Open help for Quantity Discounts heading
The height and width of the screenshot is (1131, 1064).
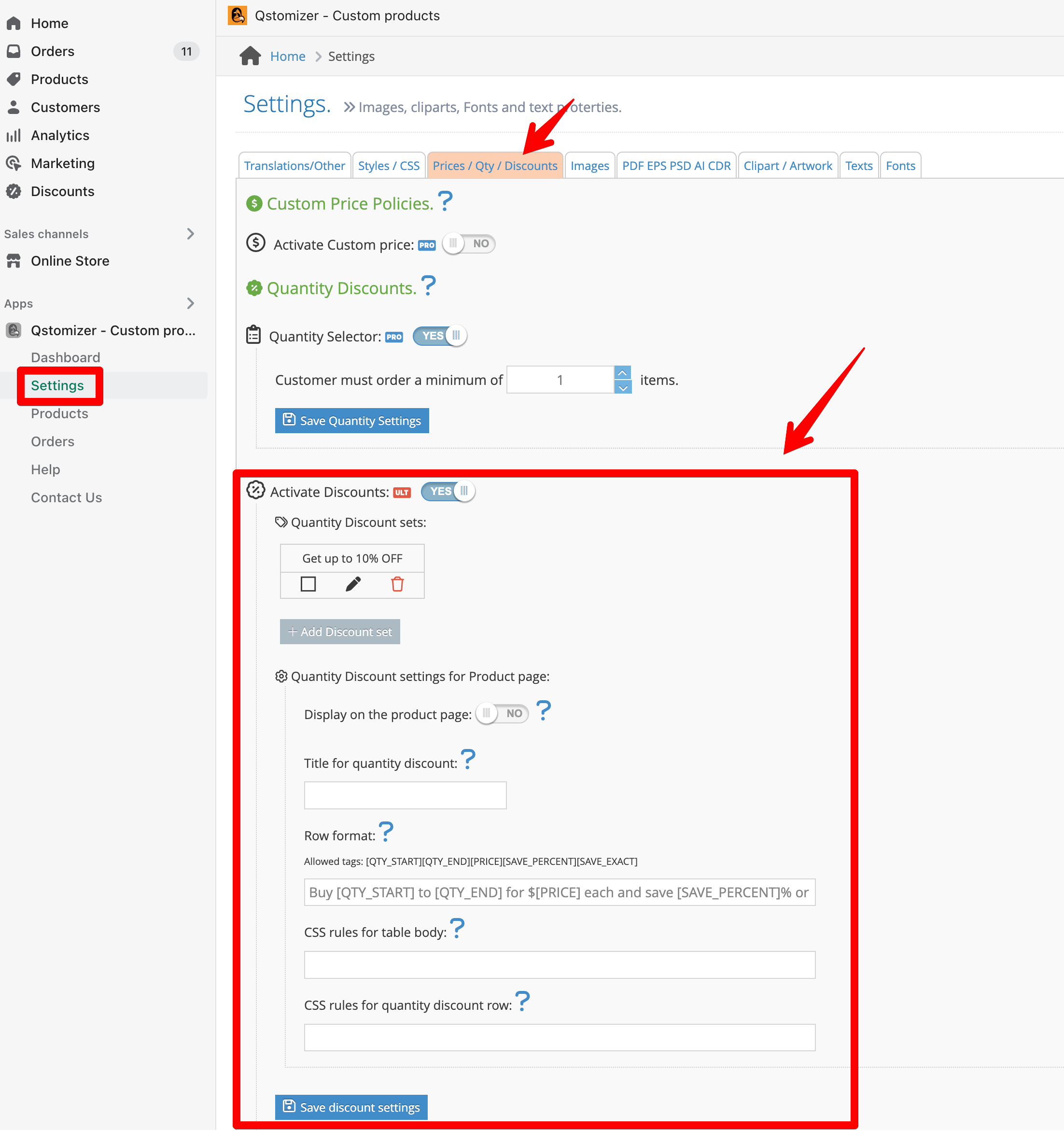tap(428, 285)
